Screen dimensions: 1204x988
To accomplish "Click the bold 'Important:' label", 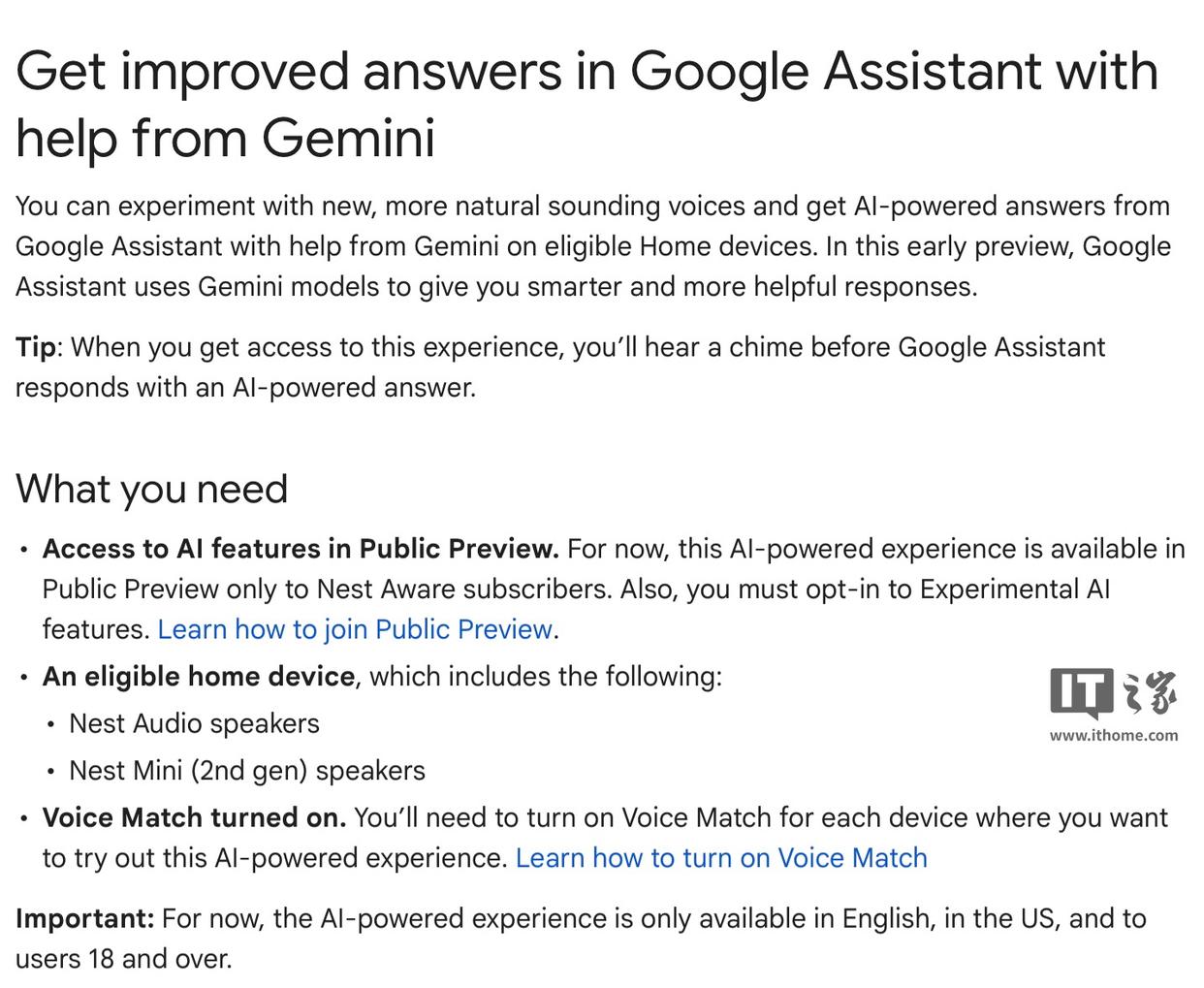I will (85, 918).
